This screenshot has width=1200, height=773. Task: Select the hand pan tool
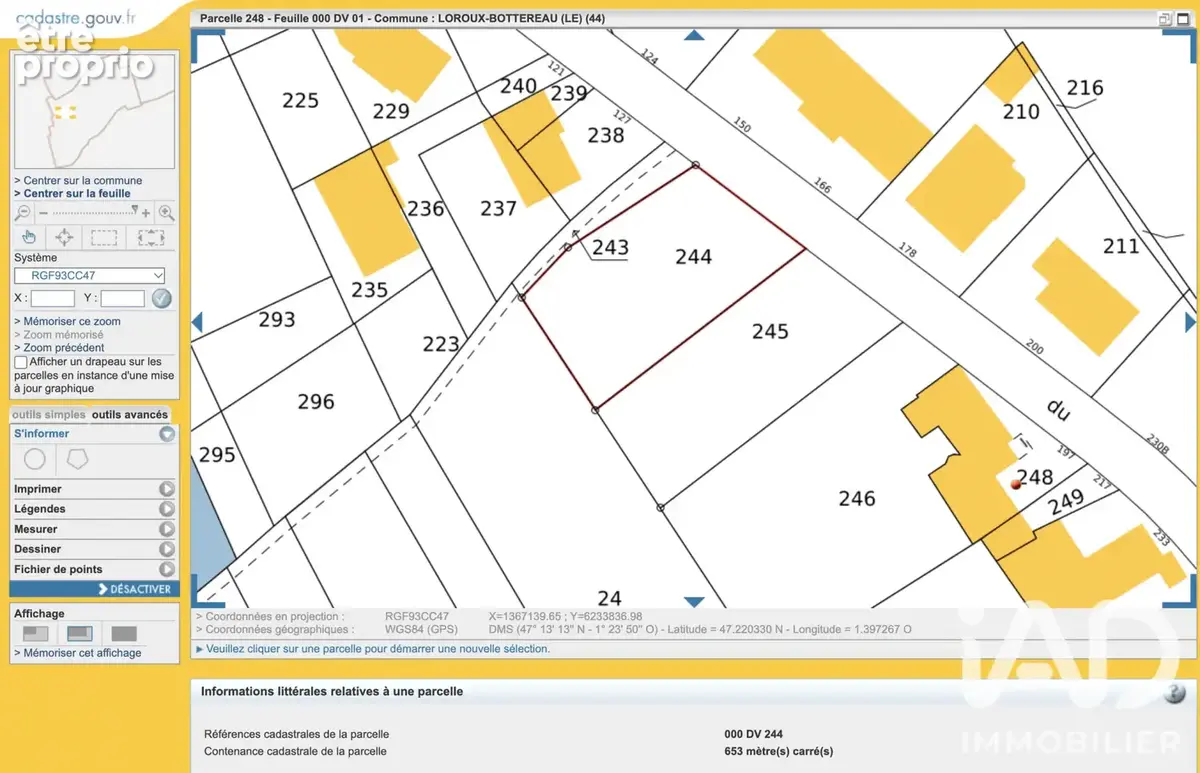click(29, 237)
